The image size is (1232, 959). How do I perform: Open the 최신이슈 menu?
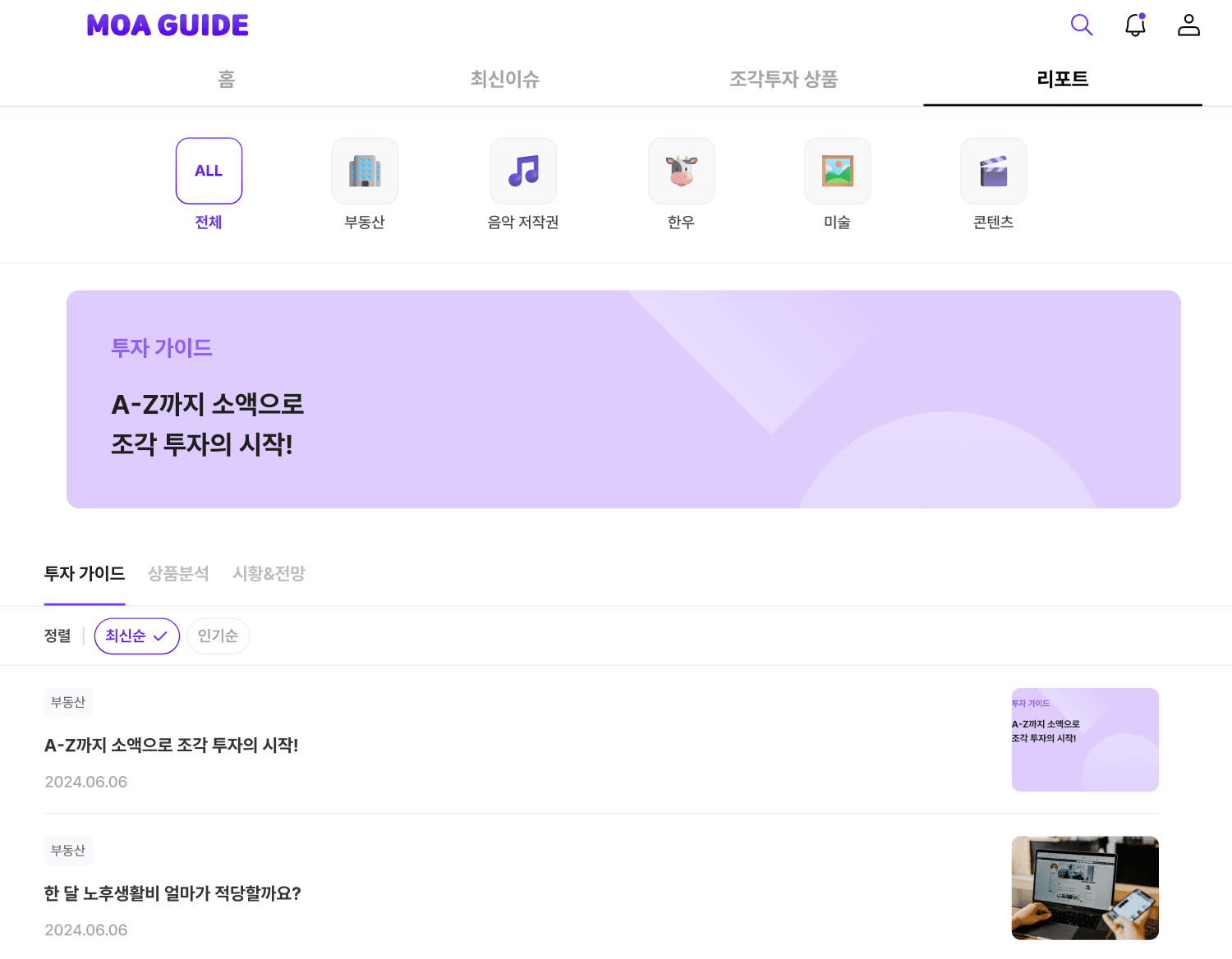pos(504,79)
